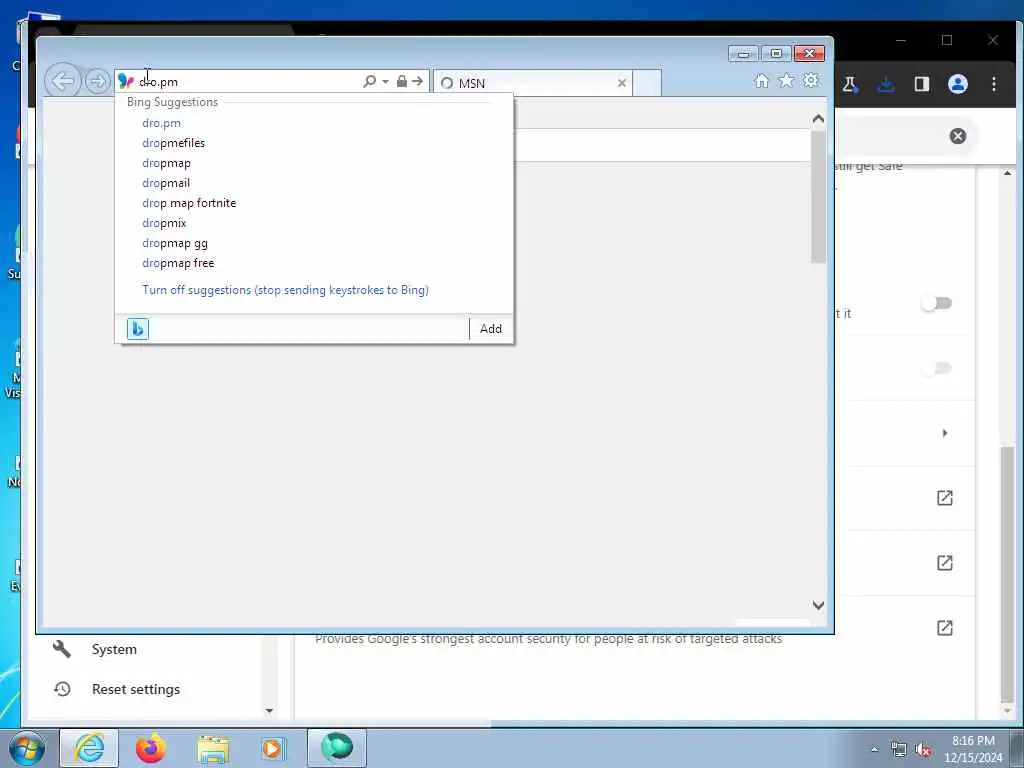Pick the dropmail suggestion
Image resolution: width=1024 pixels, height=768 pixels.
tap(166, 183)
